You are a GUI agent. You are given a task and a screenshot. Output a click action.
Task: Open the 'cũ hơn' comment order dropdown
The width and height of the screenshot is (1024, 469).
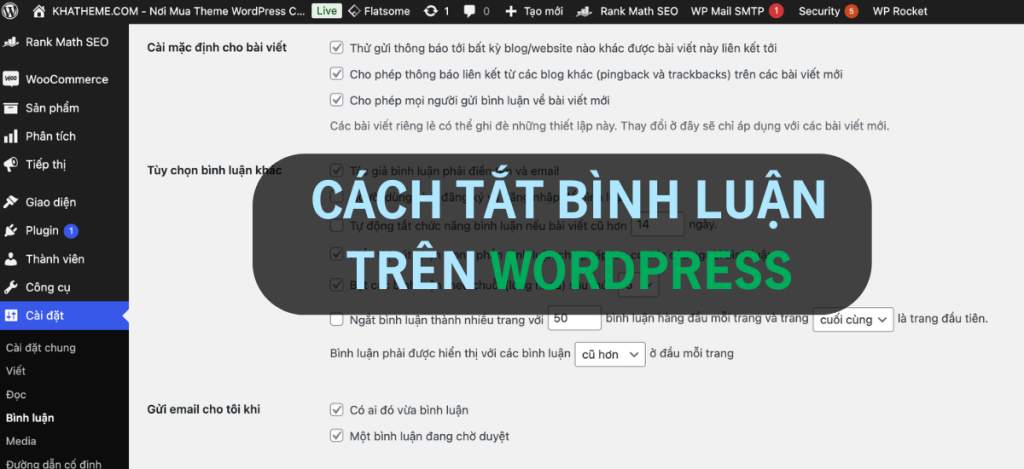pyautogui.click(x=610, y=354)
